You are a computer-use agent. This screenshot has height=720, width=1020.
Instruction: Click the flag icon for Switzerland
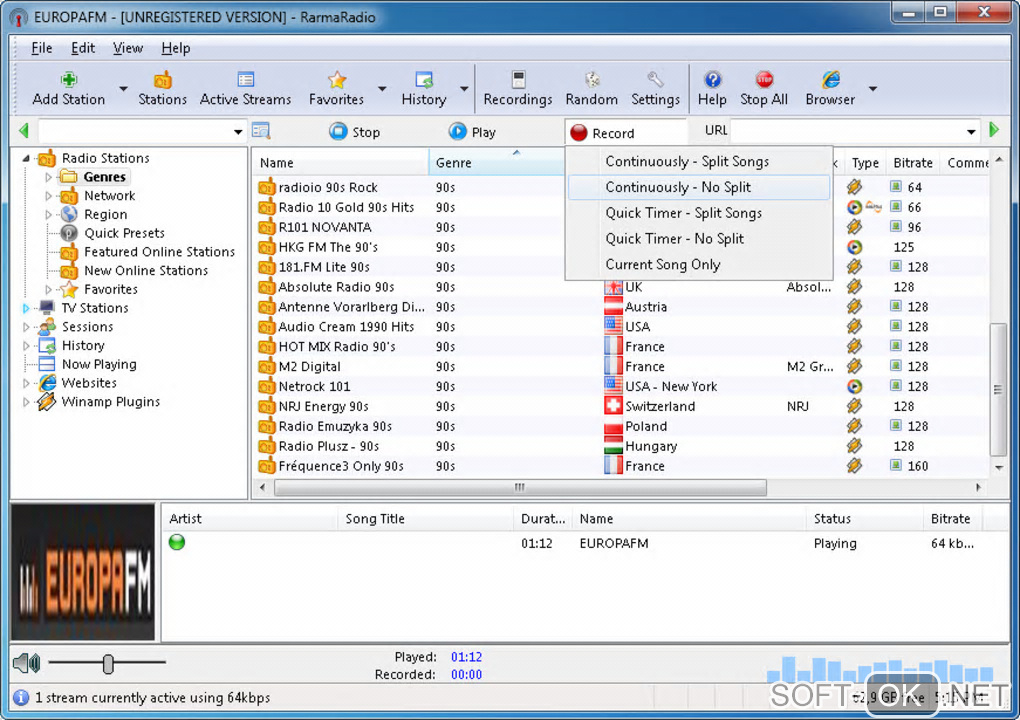coord(613,406)
